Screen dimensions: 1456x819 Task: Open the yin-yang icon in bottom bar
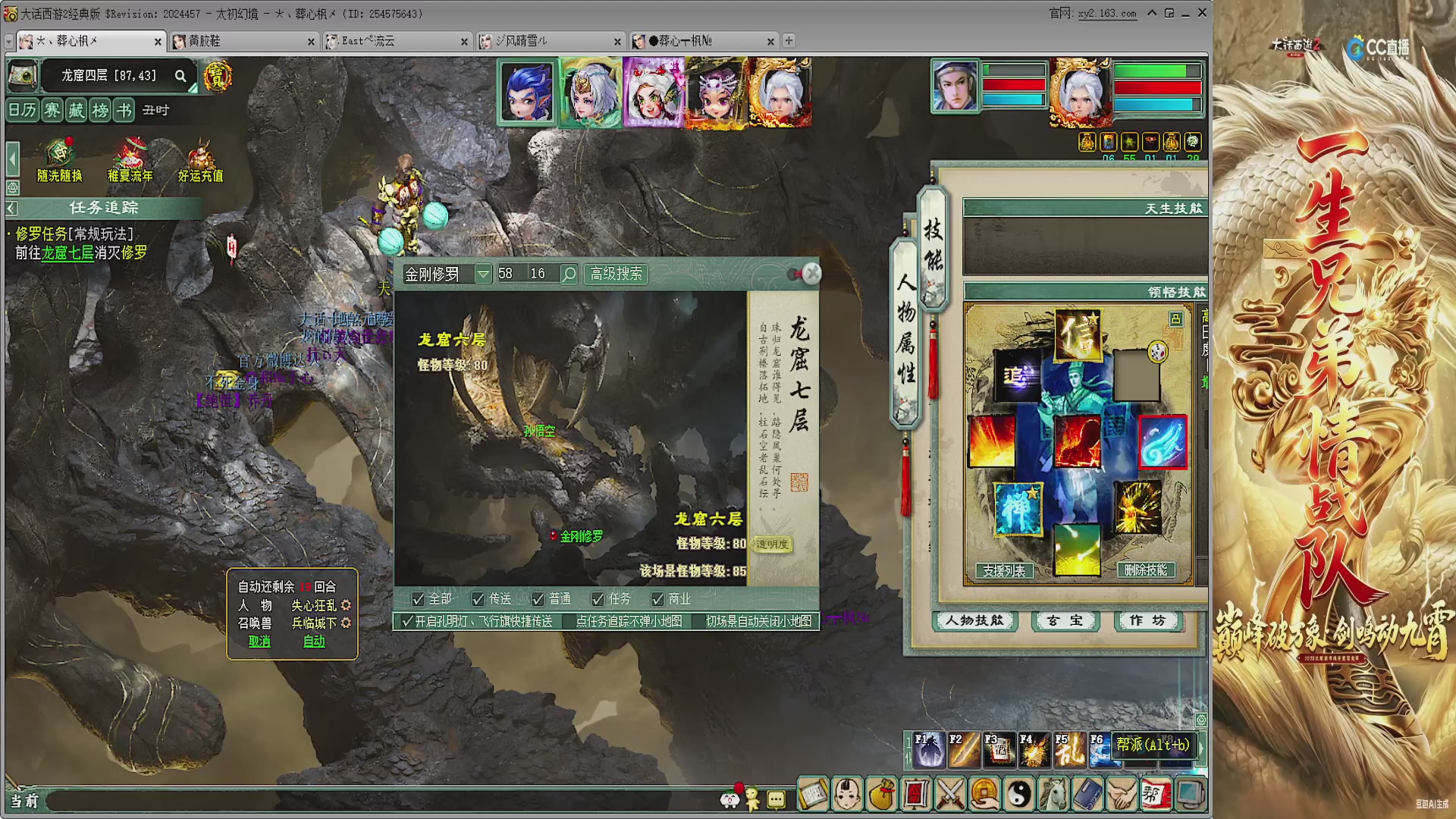tap(1018, 795)
